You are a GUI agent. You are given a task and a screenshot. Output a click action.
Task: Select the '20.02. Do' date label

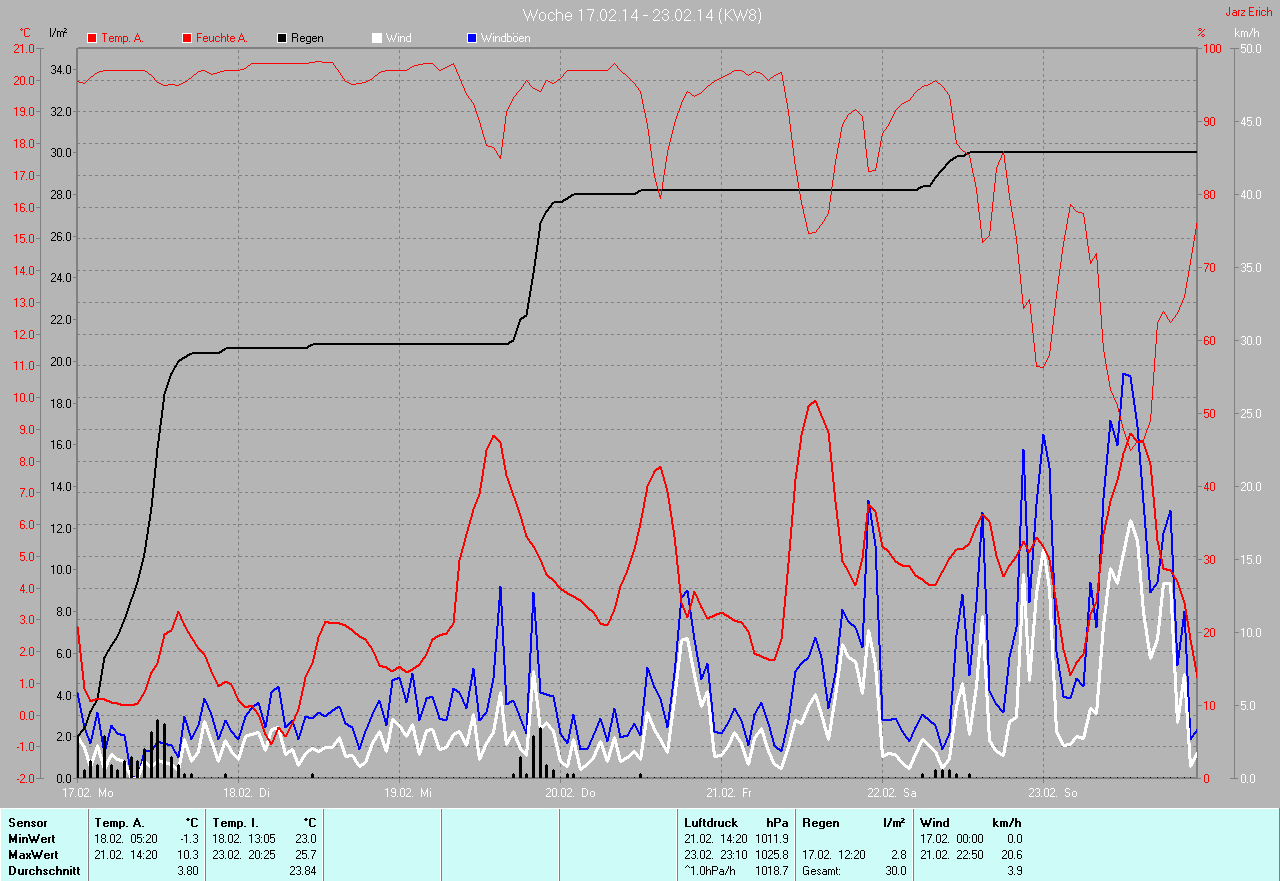(570, 793)
